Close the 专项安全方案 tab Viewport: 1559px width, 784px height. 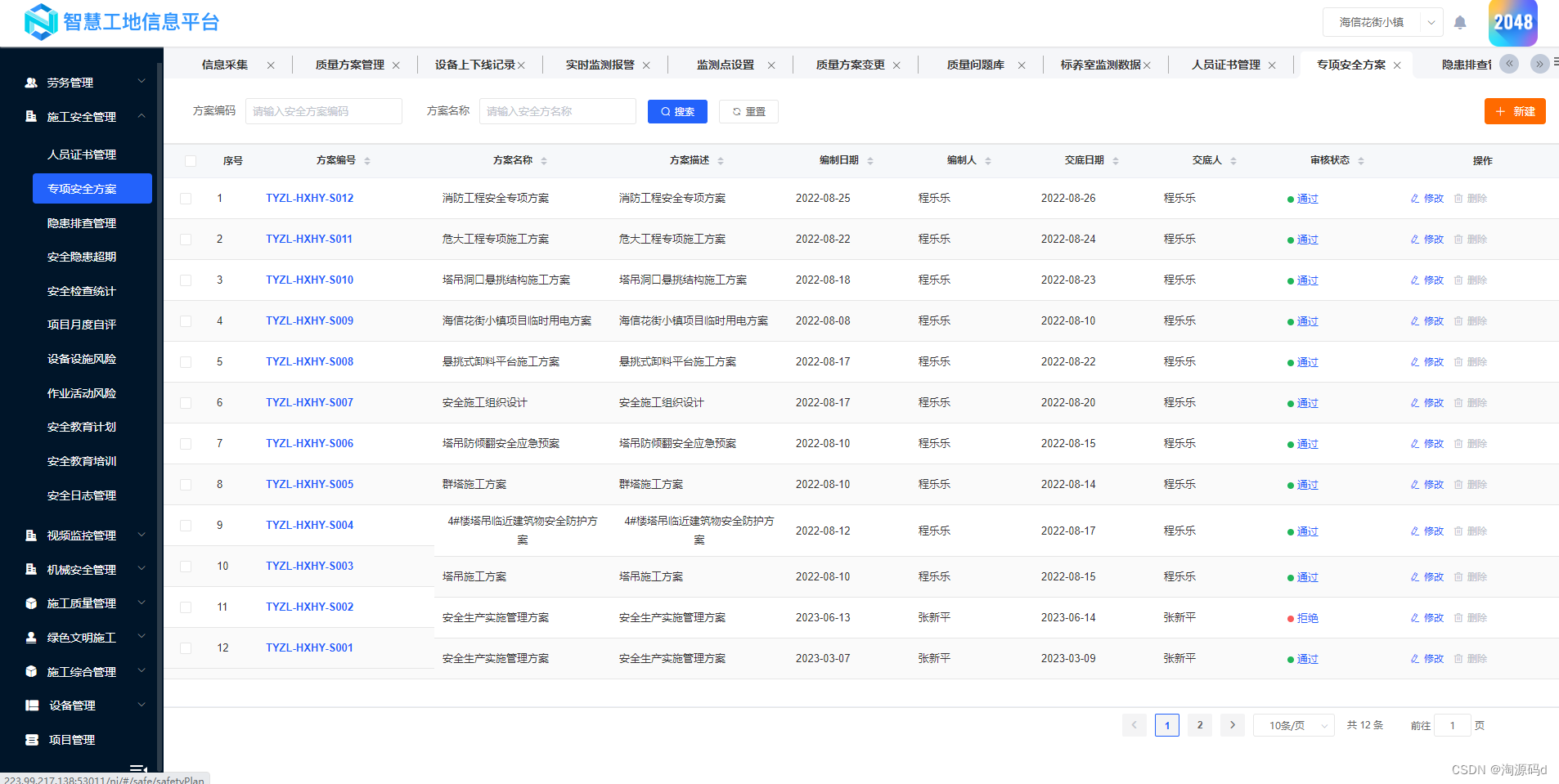coord(1397,65)
